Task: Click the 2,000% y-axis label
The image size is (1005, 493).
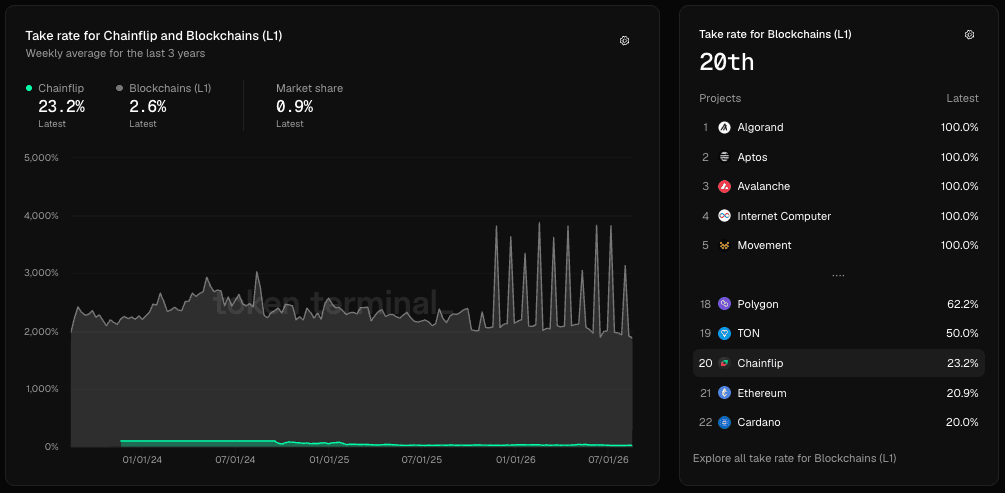Action: 42,331
